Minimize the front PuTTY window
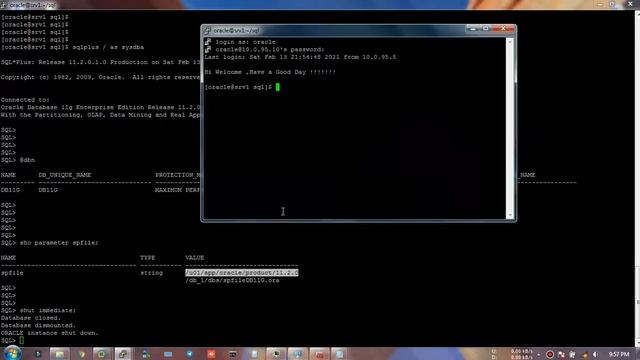The width and height of the screenshot is (640, 360). coord(473,29)
